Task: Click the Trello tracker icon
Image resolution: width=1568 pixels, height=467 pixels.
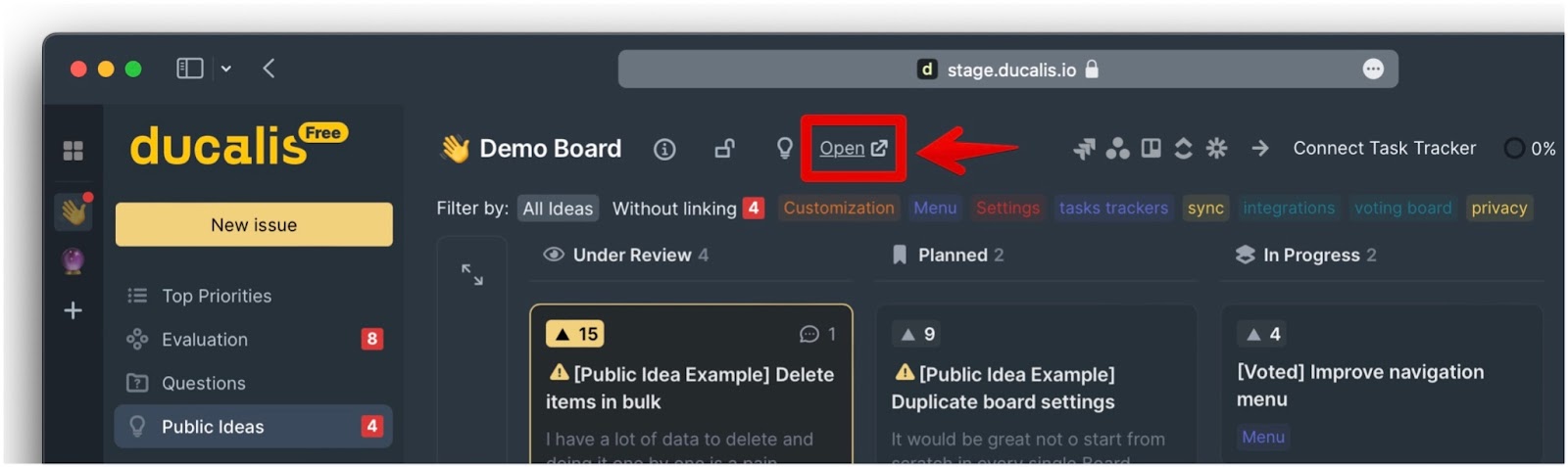Action: point(1151,148)
